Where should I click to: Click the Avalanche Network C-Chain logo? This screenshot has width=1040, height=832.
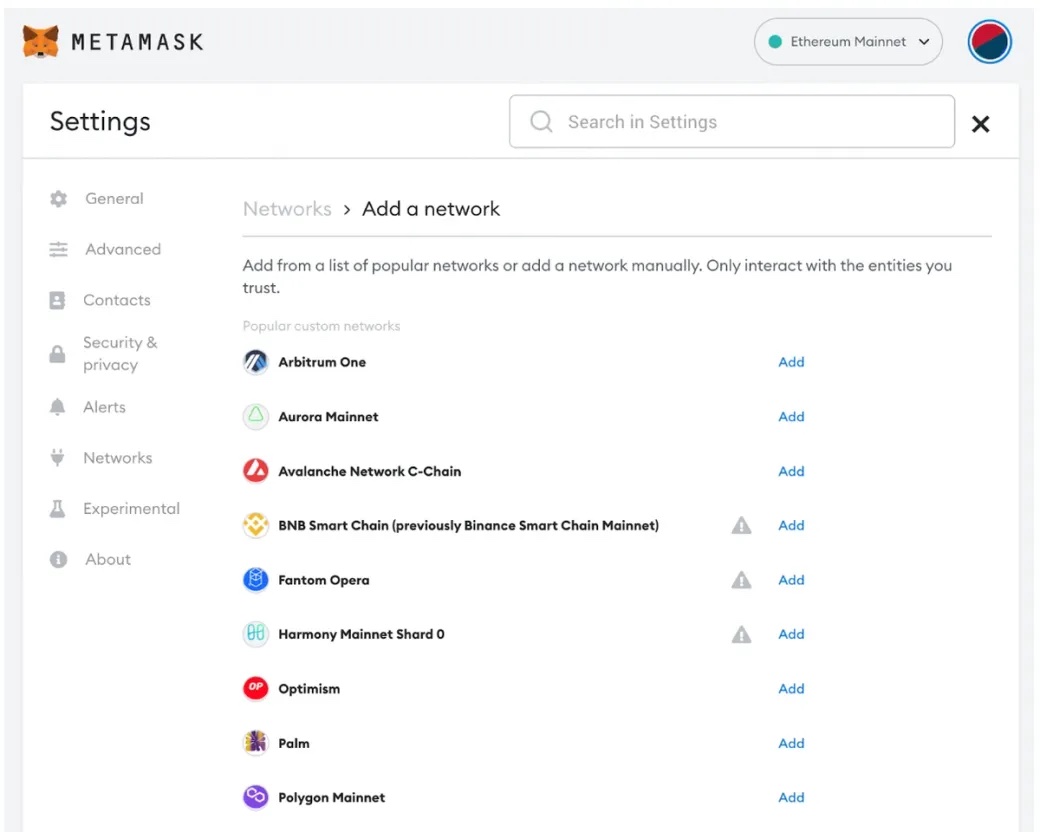[x=256, y=470]
